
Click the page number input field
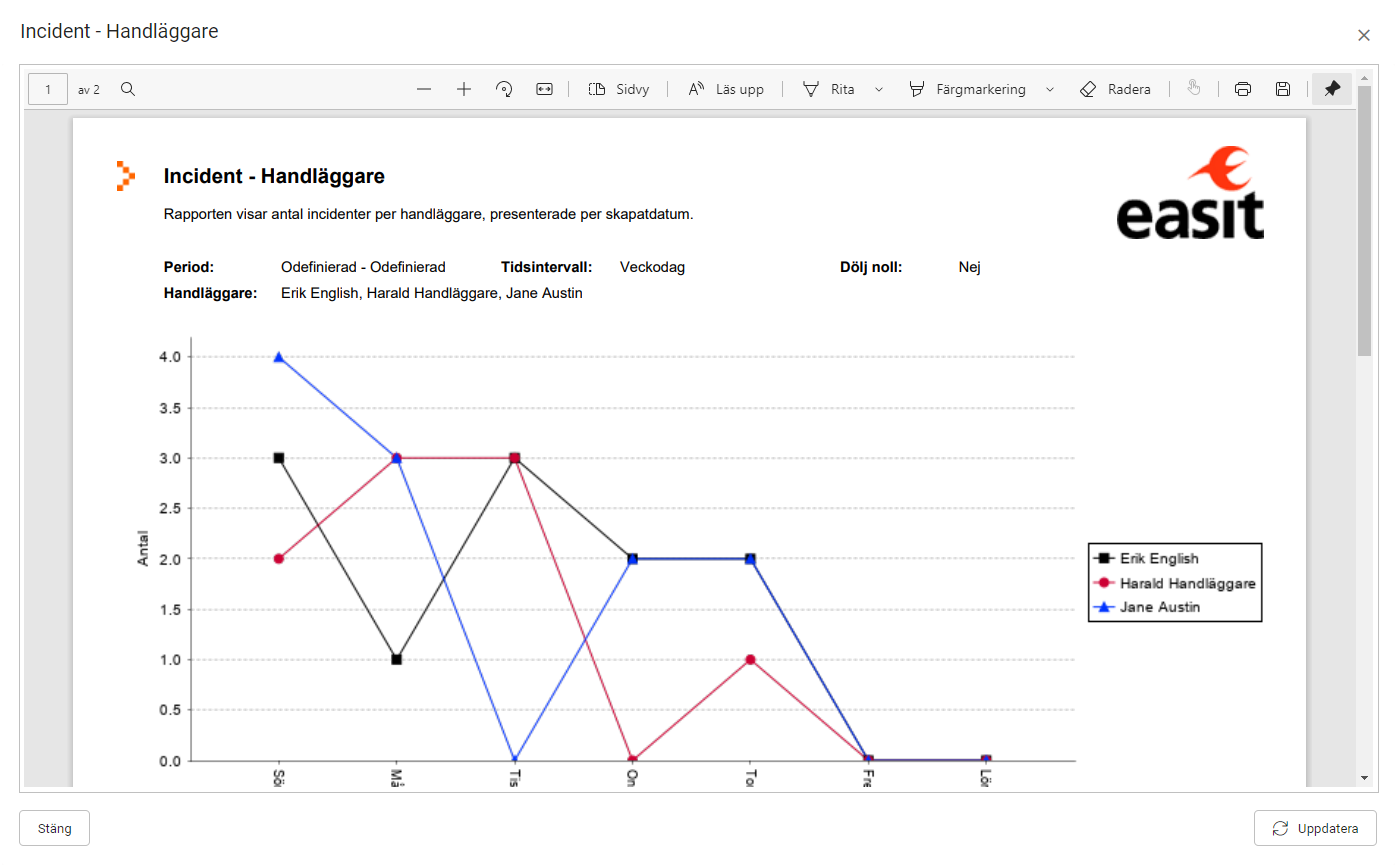point(48,89)
